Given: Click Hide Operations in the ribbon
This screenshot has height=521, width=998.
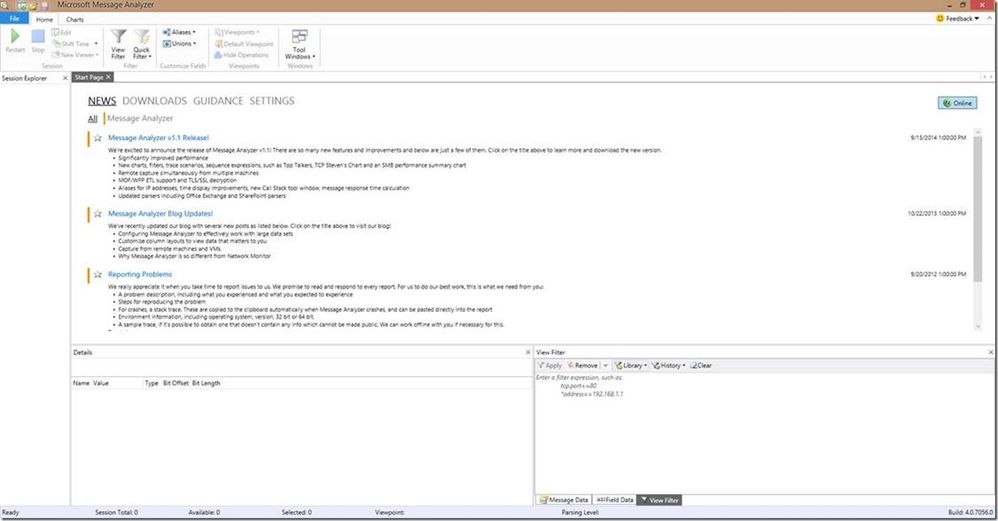Looking at the screenshot, I should 242,55.
